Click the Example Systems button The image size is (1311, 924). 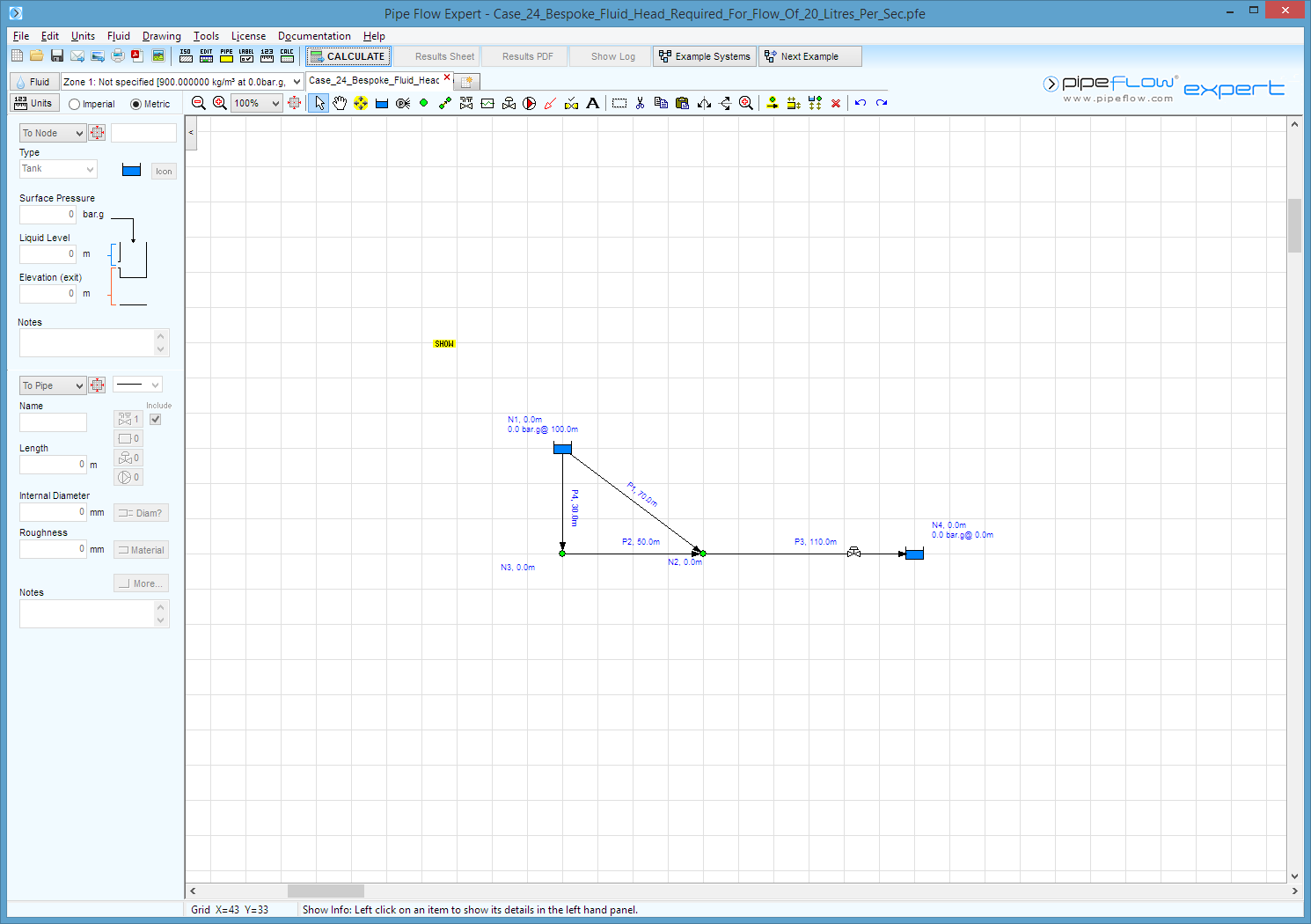click(704, 56)
